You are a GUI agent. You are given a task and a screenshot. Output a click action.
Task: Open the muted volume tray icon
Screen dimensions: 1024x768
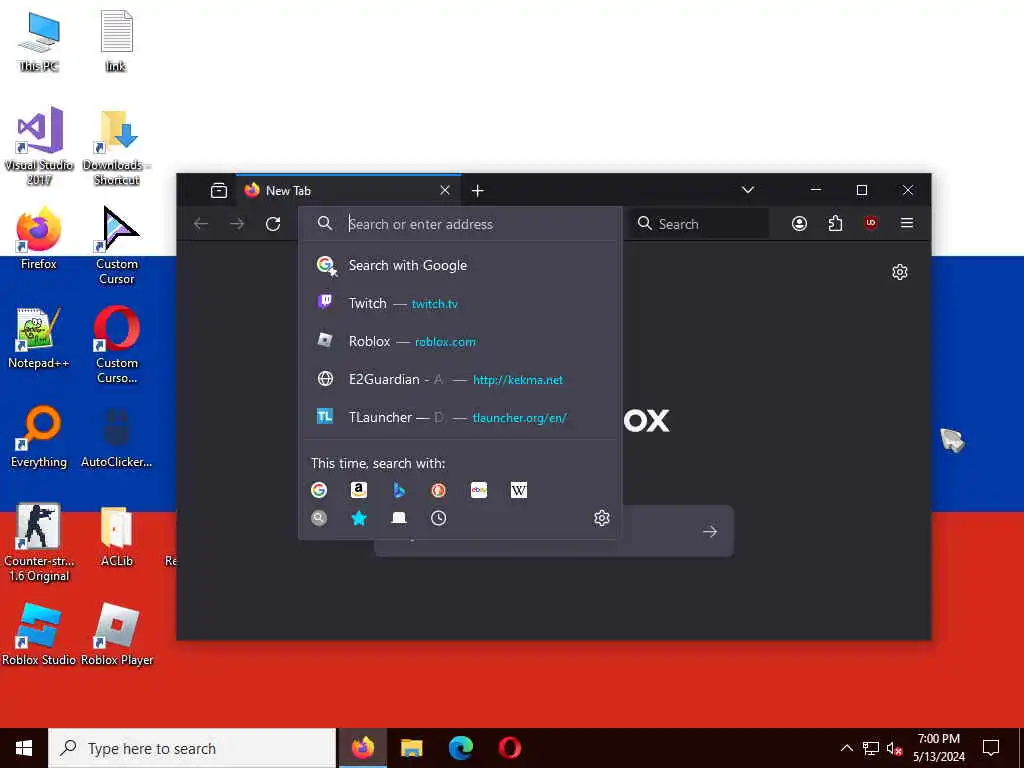(x=894, y=748)
